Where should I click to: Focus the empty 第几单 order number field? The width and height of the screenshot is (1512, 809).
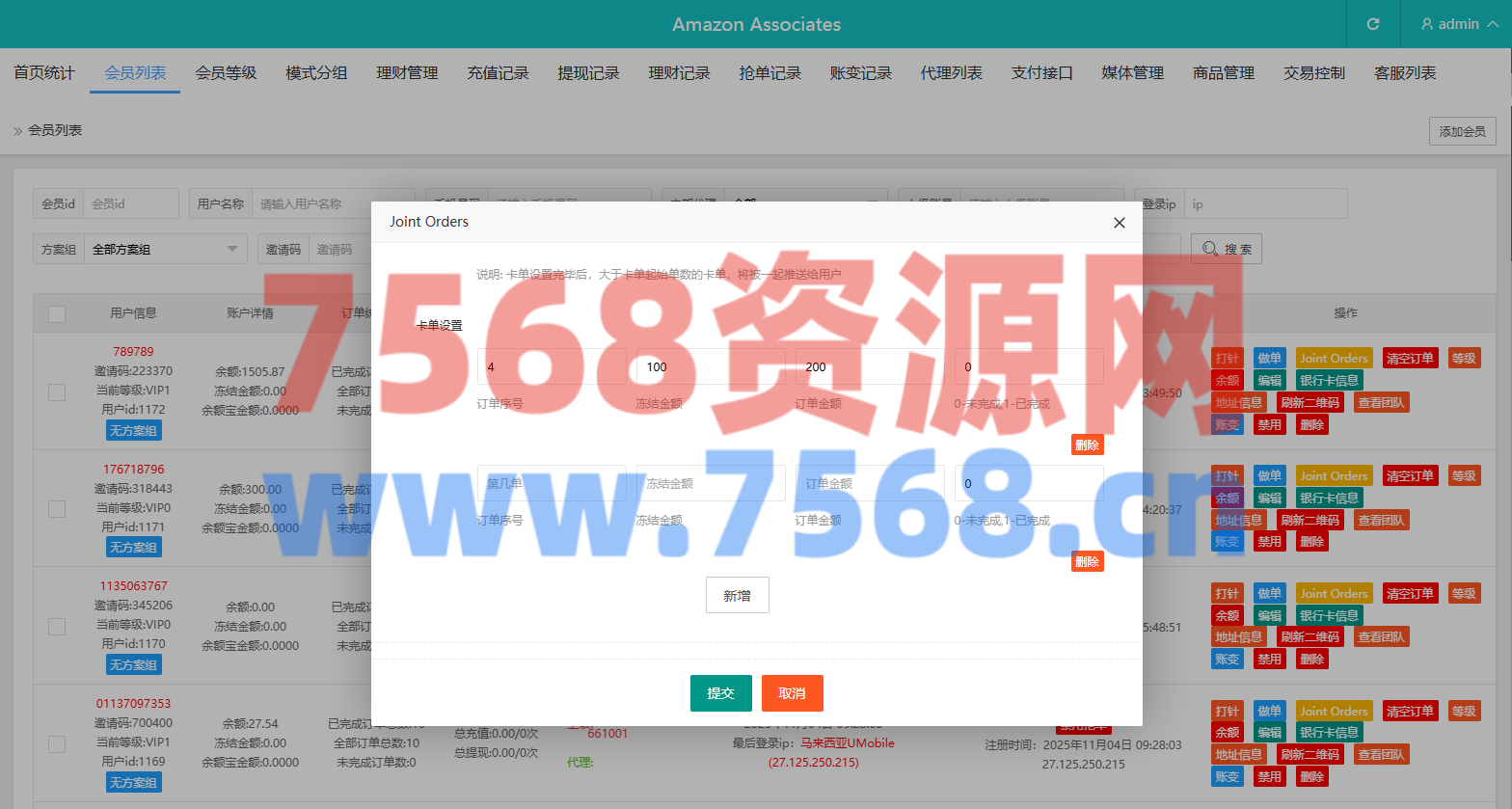coord(552,483)
